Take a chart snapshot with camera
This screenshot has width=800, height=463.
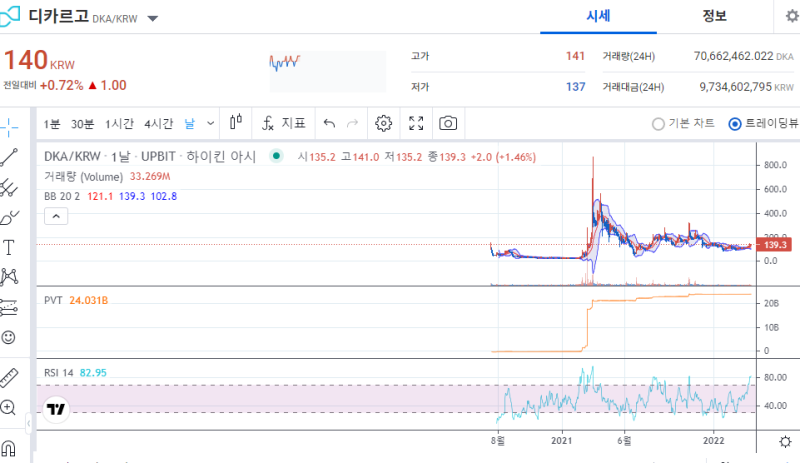(448, 123)
